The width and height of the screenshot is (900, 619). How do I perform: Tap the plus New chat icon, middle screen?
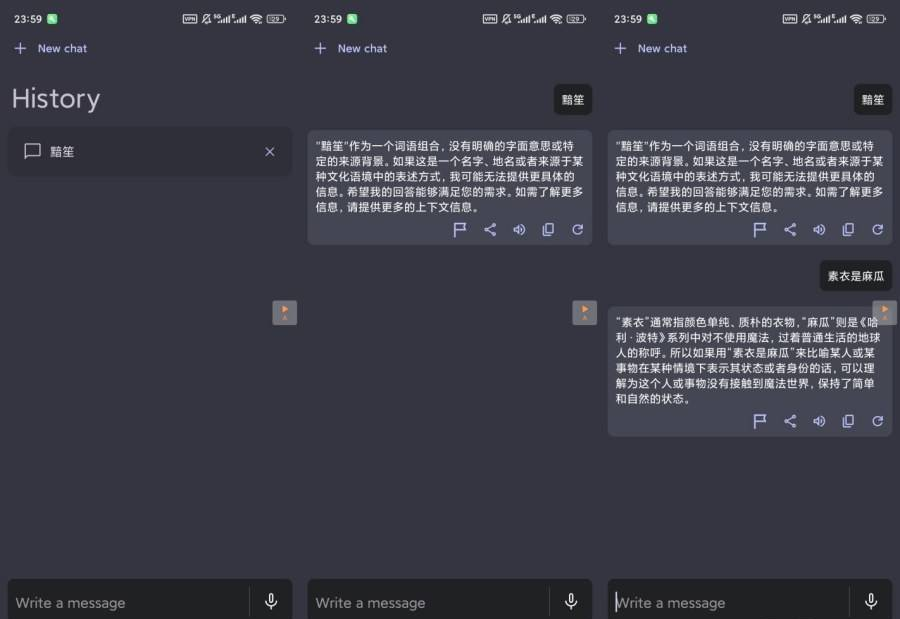320,48
